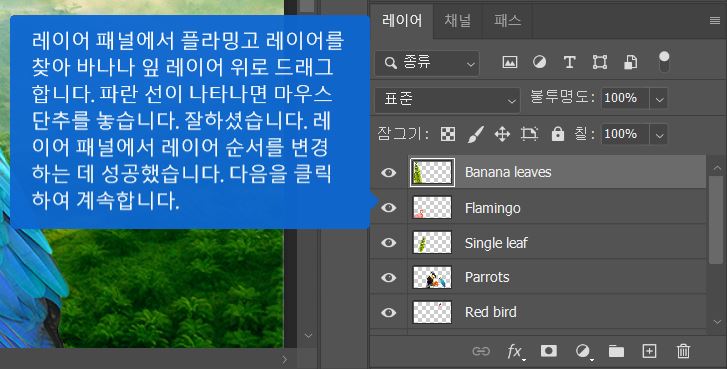Click the 칠 100% value field
The height and width of the screenshot is (369, 727).
625,134
